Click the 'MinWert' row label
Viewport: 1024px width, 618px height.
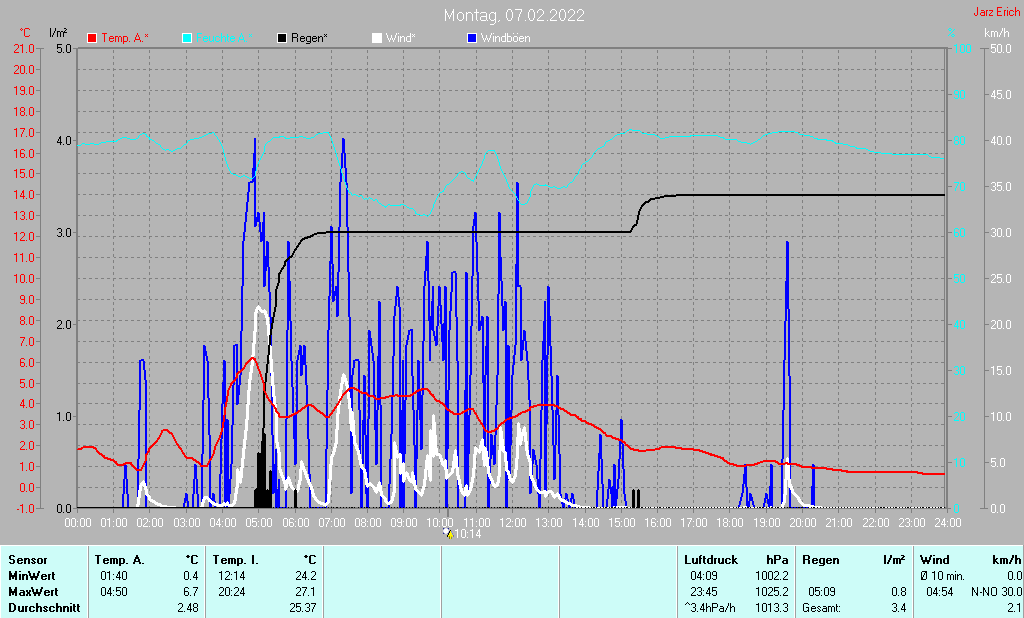pyautogui.click(x=31, y=576)
